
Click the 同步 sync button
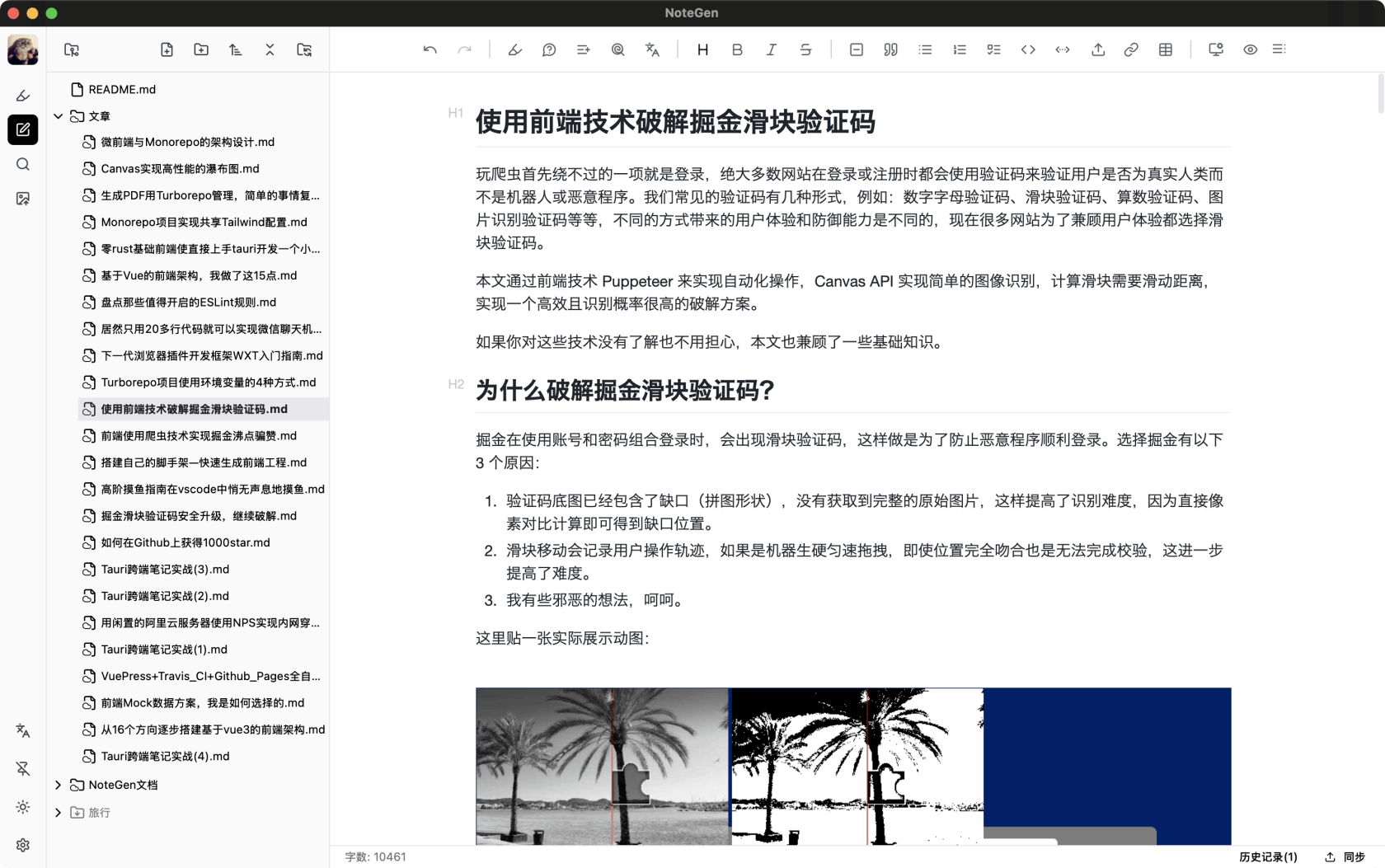coord(1345,857)
